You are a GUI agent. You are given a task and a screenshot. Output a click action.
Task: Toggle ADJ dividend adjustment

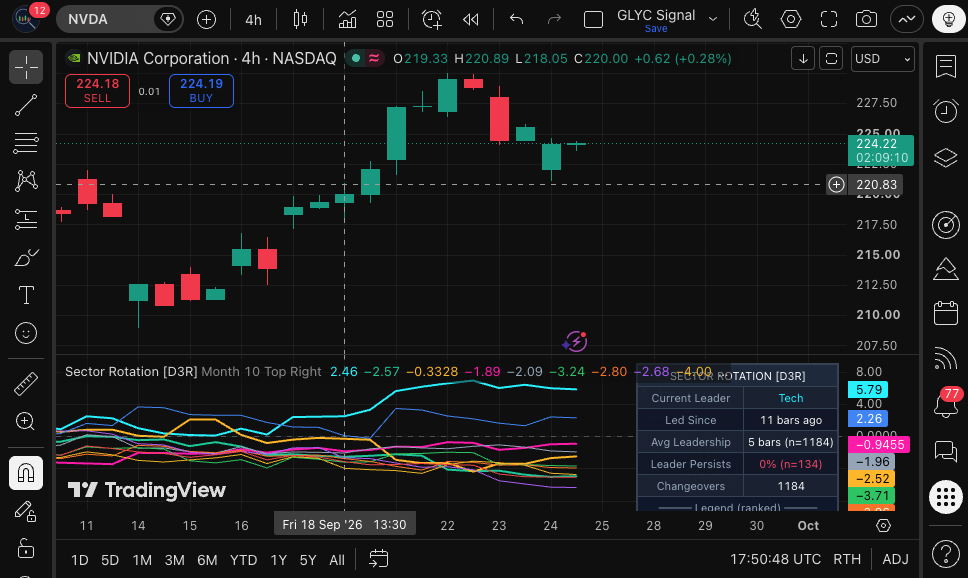coord(895,559)
